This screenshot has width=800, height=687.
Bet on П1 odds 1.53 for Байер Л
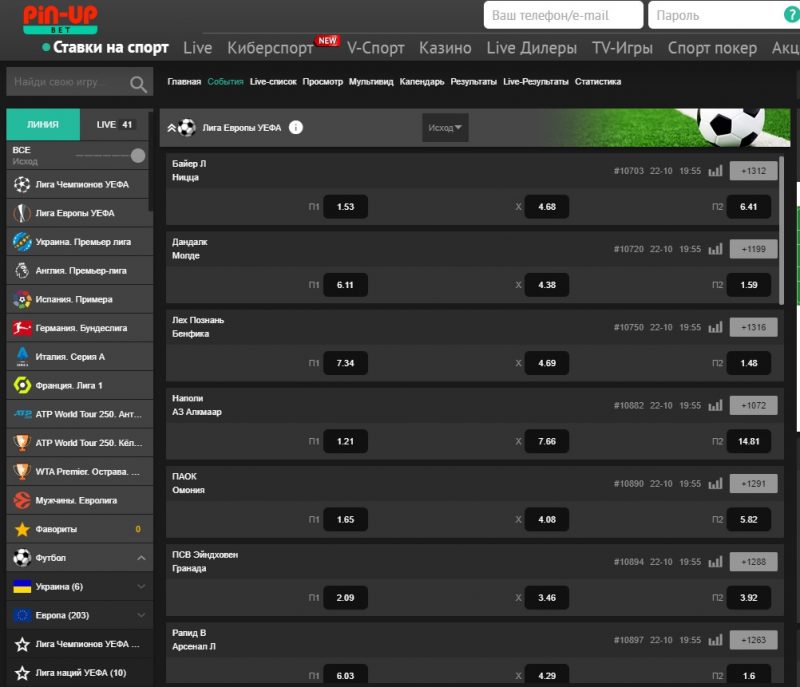coord(345,207)
